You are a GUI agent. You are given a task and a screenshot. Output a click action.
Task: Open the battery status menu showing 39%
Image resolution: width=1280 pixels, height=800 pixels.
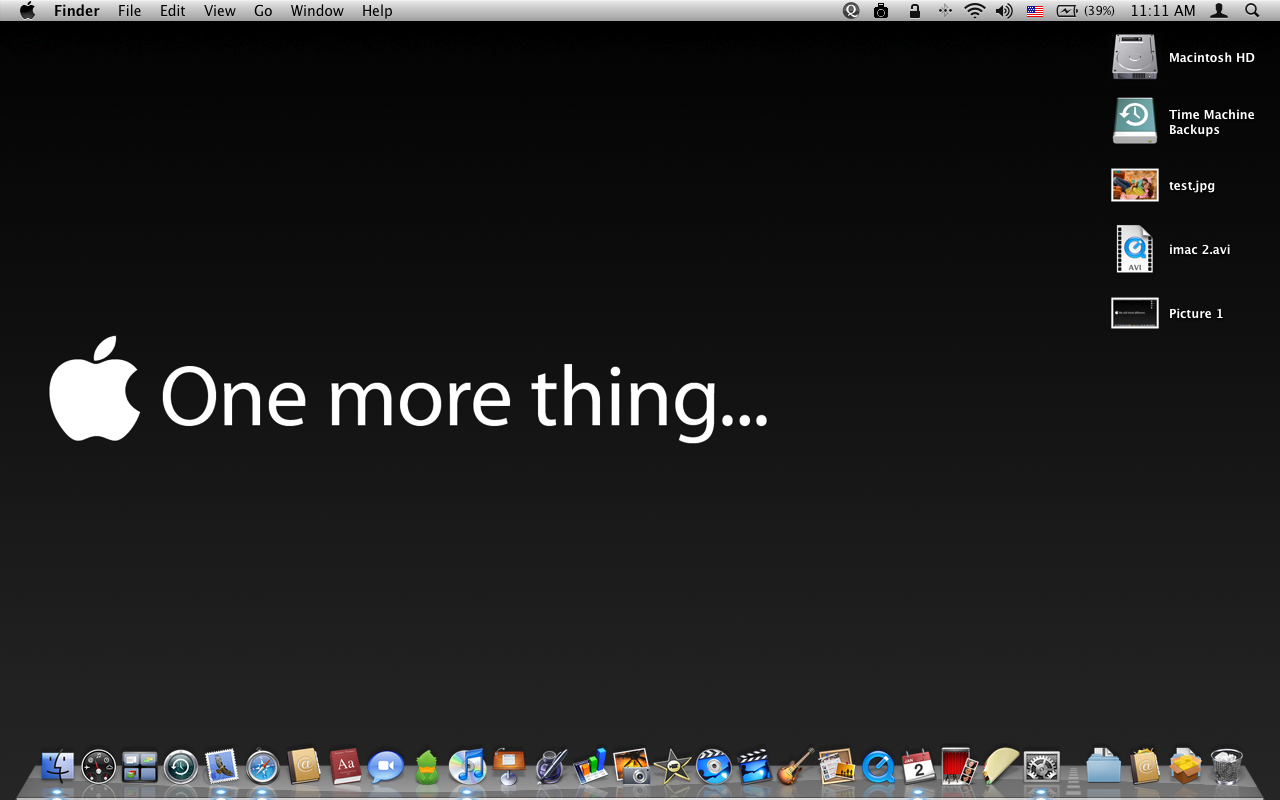pyautogui.click(x=1086, y=11)
